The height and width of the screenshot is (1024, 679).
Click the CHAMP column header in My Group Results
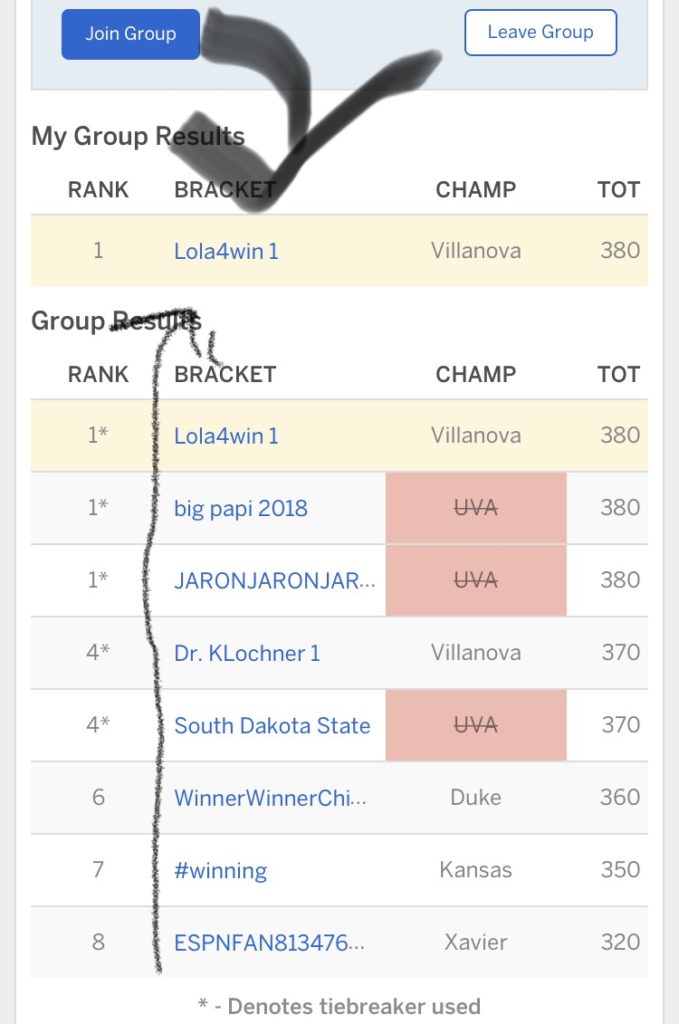coord(476,189)
